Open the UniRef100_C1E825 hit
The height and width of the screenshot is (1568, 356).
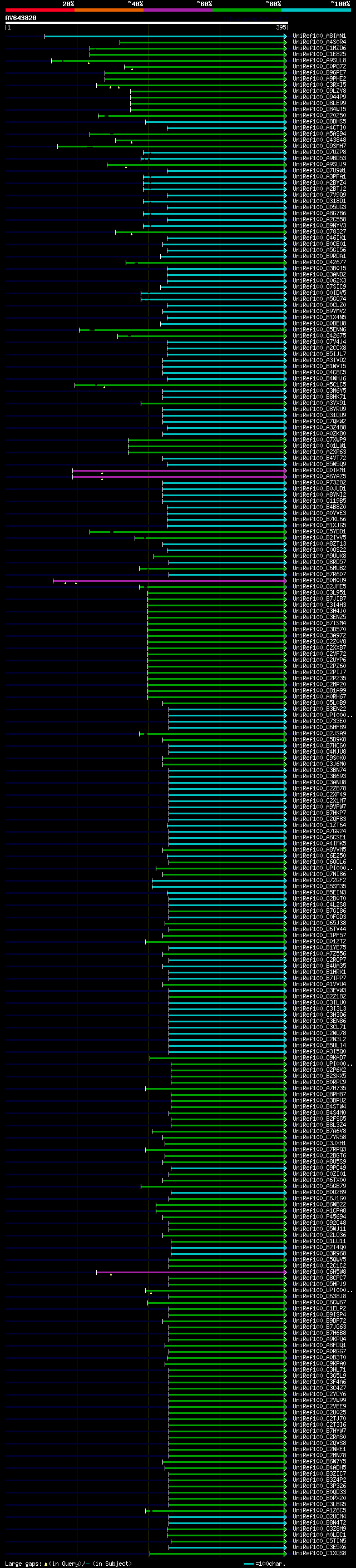coord(319,55)
